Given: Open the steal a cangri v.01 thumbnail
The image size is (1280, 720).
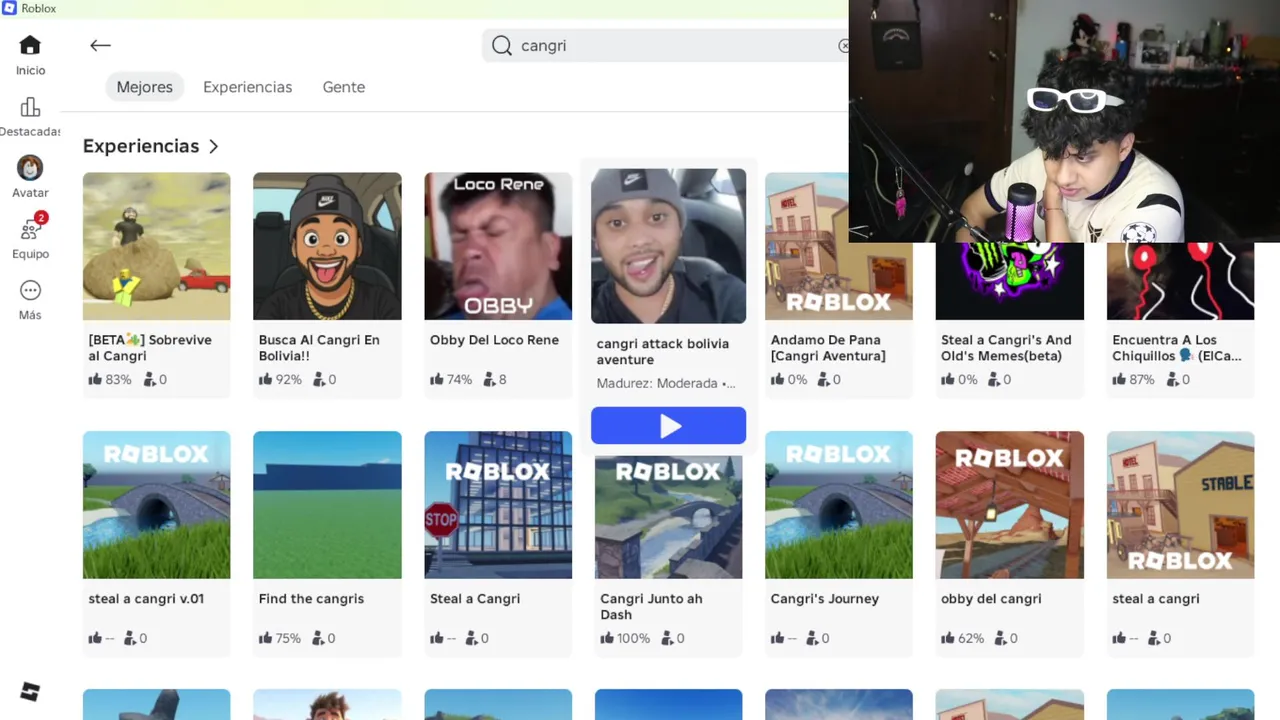Looking at the screenshot, I should tap(156, 505).
